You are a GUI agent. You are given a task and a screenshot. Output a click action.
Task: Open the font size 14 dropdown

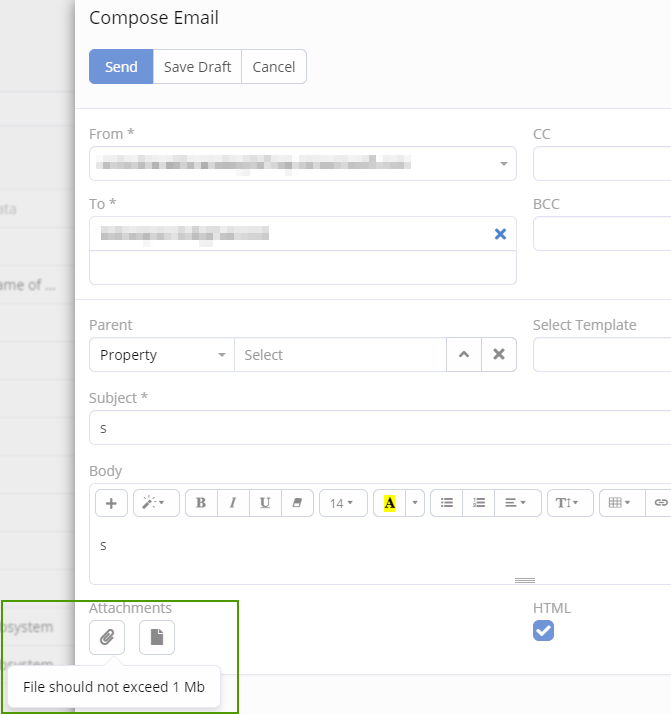point(343,503)
